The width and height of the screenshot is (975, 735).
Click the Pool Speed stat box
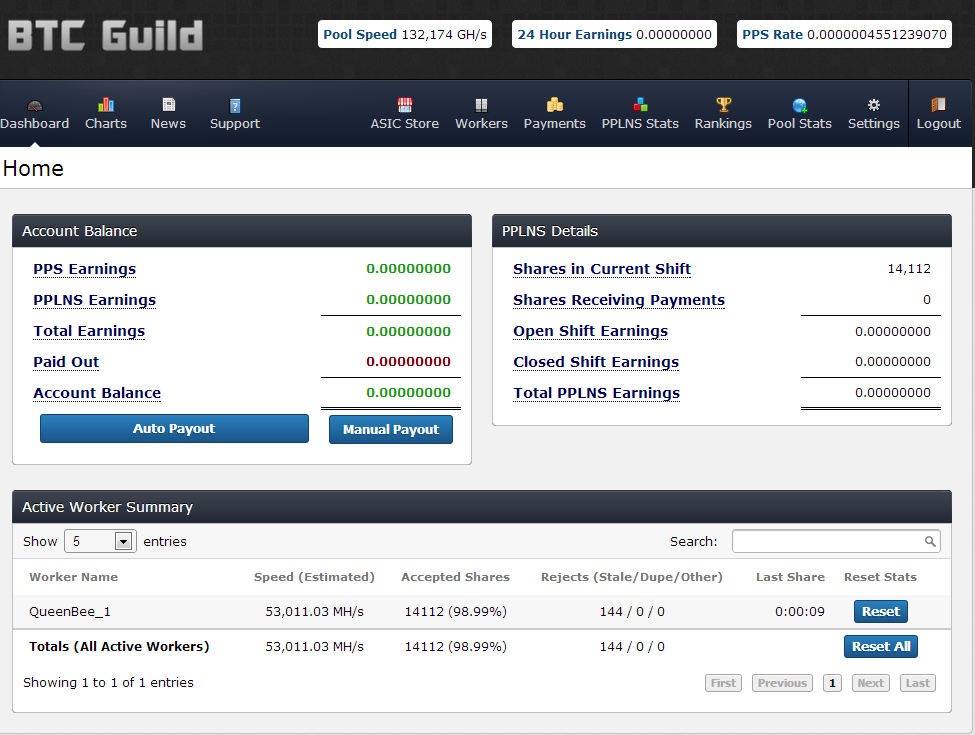pos(405,34)
